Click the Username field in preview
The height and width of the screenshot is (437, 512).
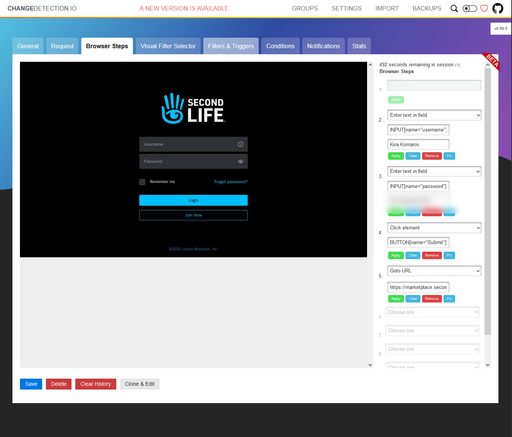click(x=193, y=144)
